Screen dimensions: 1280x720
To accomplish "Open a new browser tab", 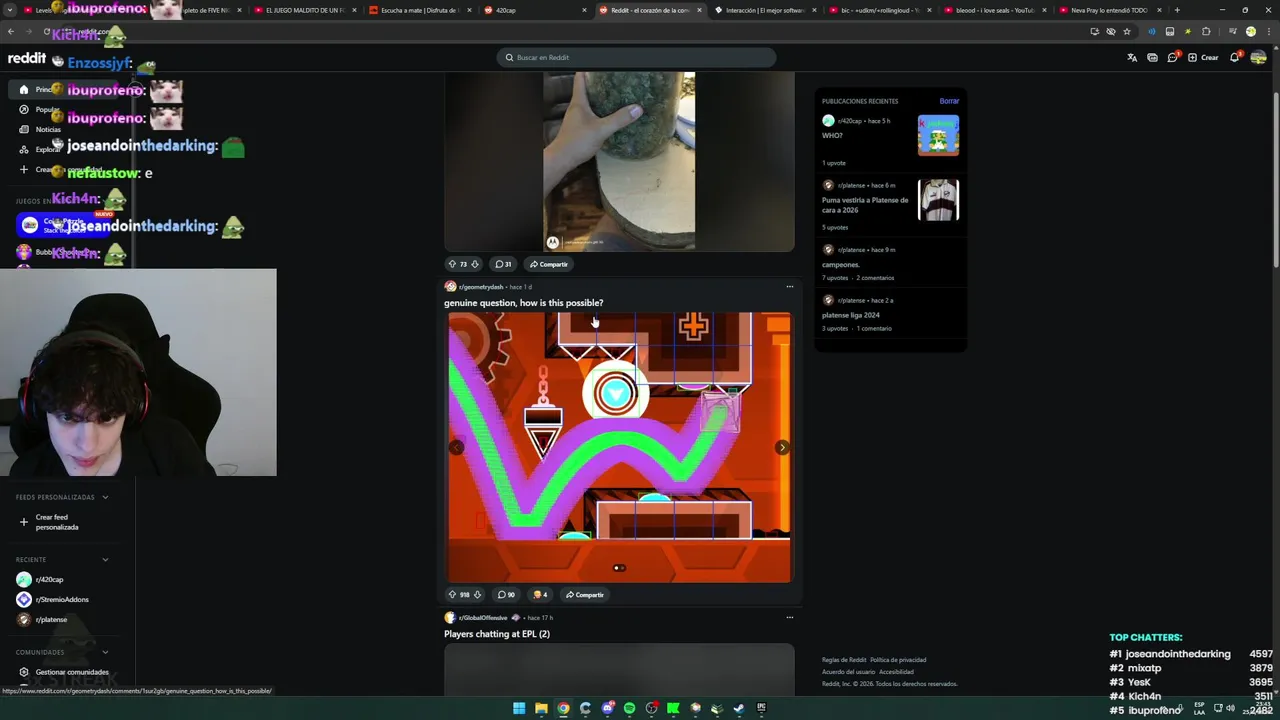I will click(1177, 10).
